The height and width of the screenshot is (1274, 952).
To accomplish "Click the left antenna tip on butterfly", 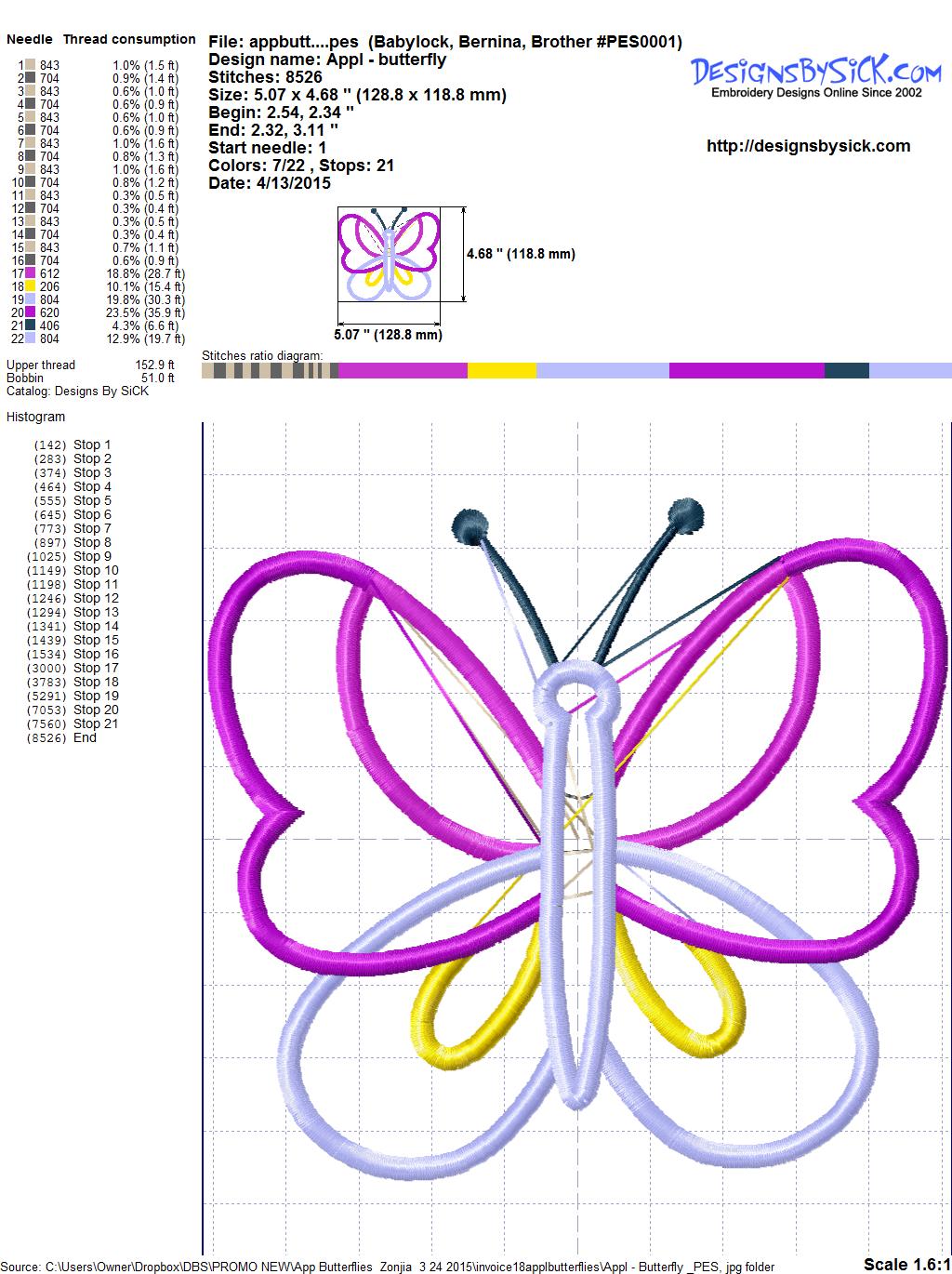I will [469, 524].
